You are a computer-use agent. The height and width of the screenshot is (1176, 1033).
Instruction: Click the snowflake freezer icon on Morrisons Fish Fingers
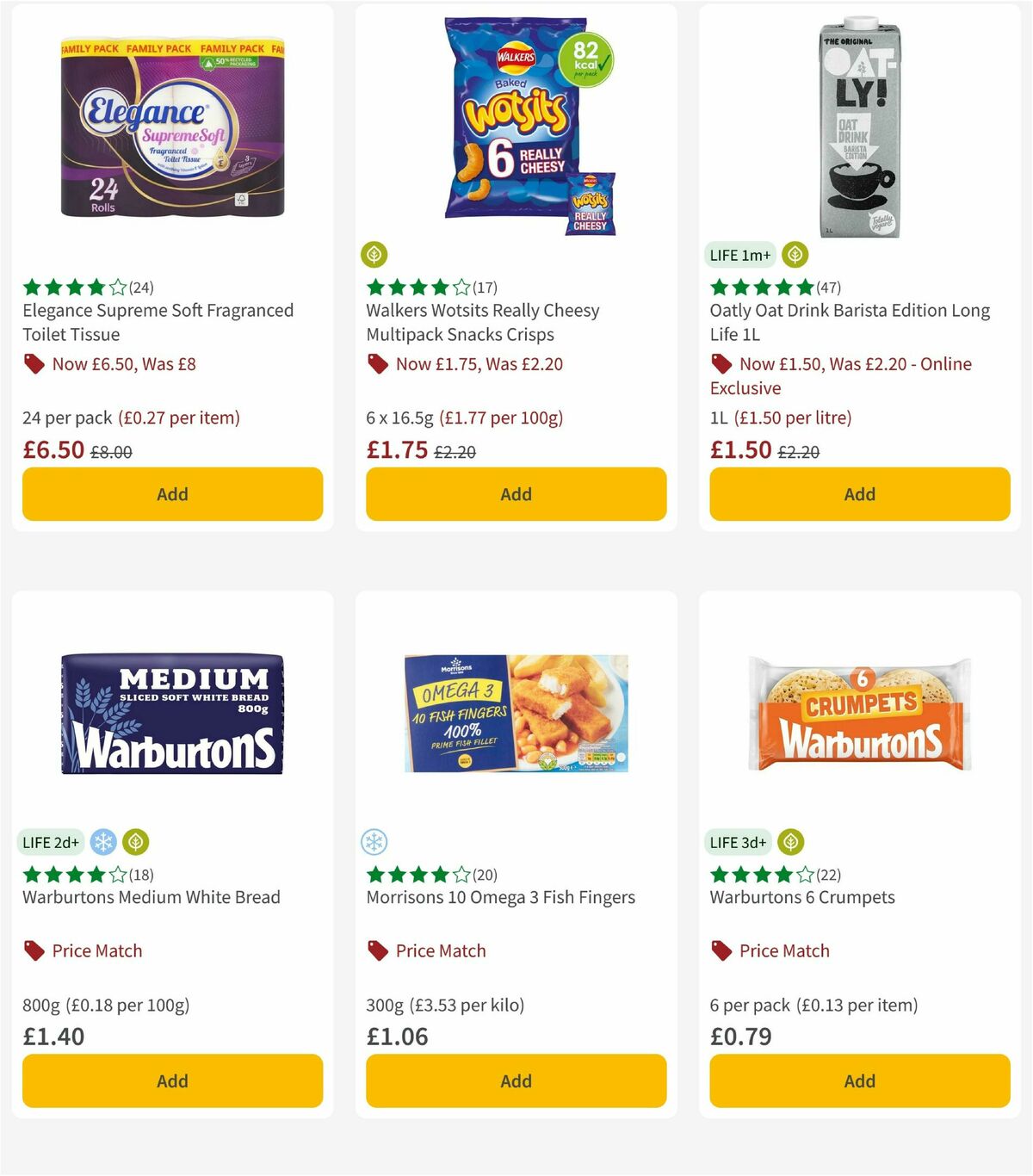pos(374,842)
